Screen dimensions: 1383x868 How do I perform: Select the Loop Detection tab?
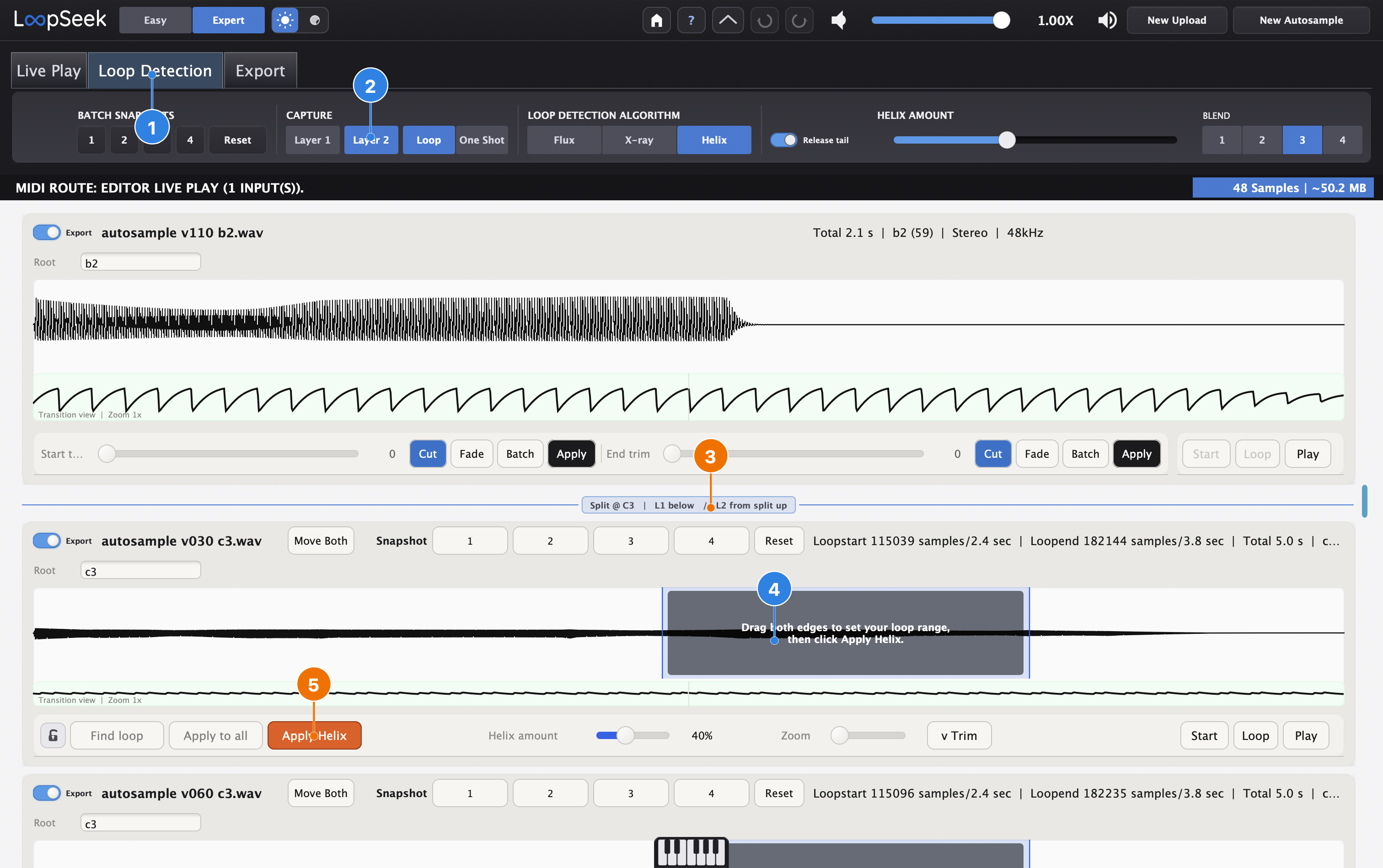point(155,70)
